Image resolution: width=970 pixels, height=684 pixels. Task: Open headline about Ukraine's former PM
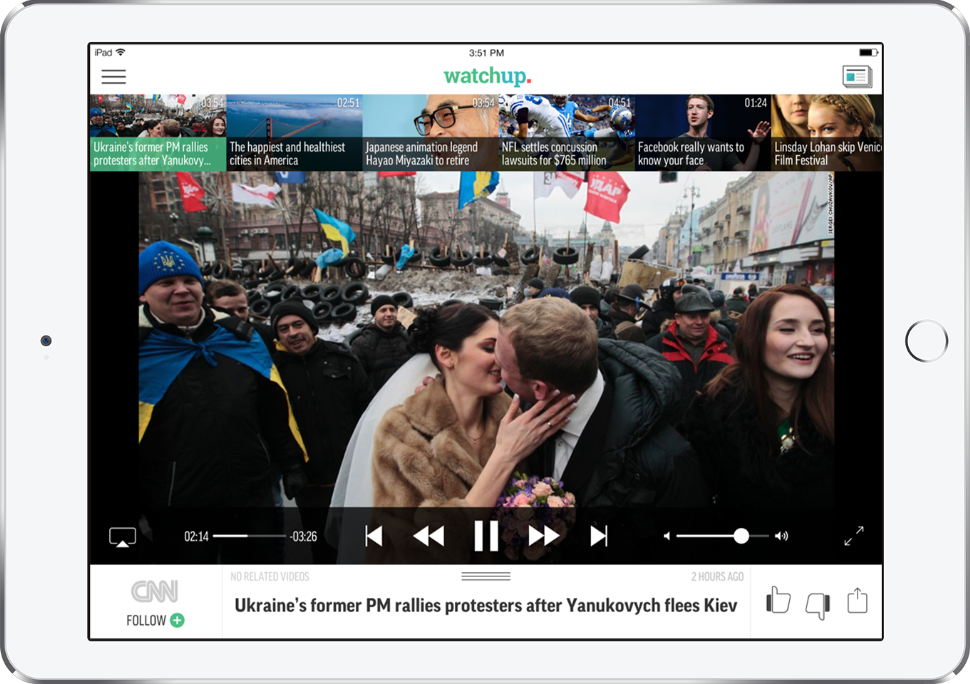tap(485, 605)
